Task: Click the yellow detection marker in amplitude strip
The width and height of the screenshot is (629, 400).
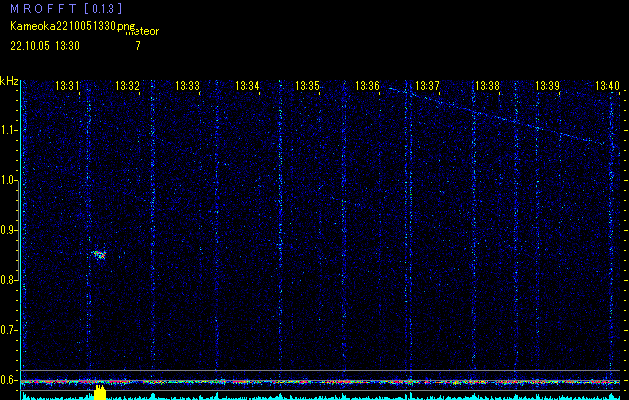Action: [100, 392]
